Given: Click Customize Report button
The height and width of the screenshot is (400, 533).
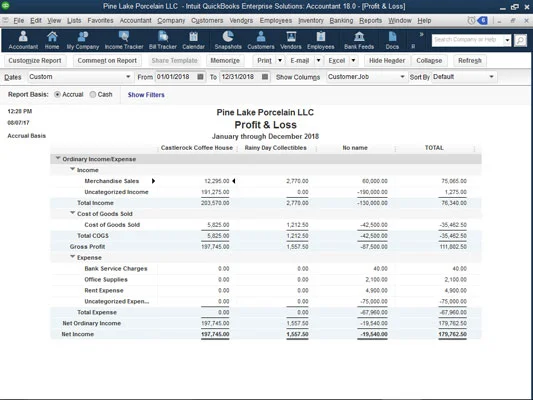Looking at the screenshot, I should [x=35, y=60].
